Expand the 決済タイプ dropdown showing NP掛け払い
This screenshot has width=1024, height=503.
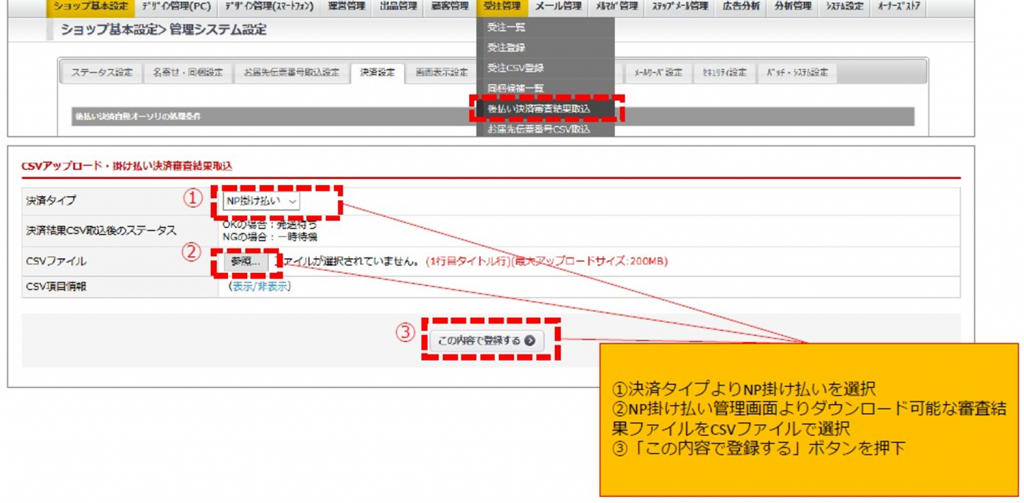pos(261,201)
